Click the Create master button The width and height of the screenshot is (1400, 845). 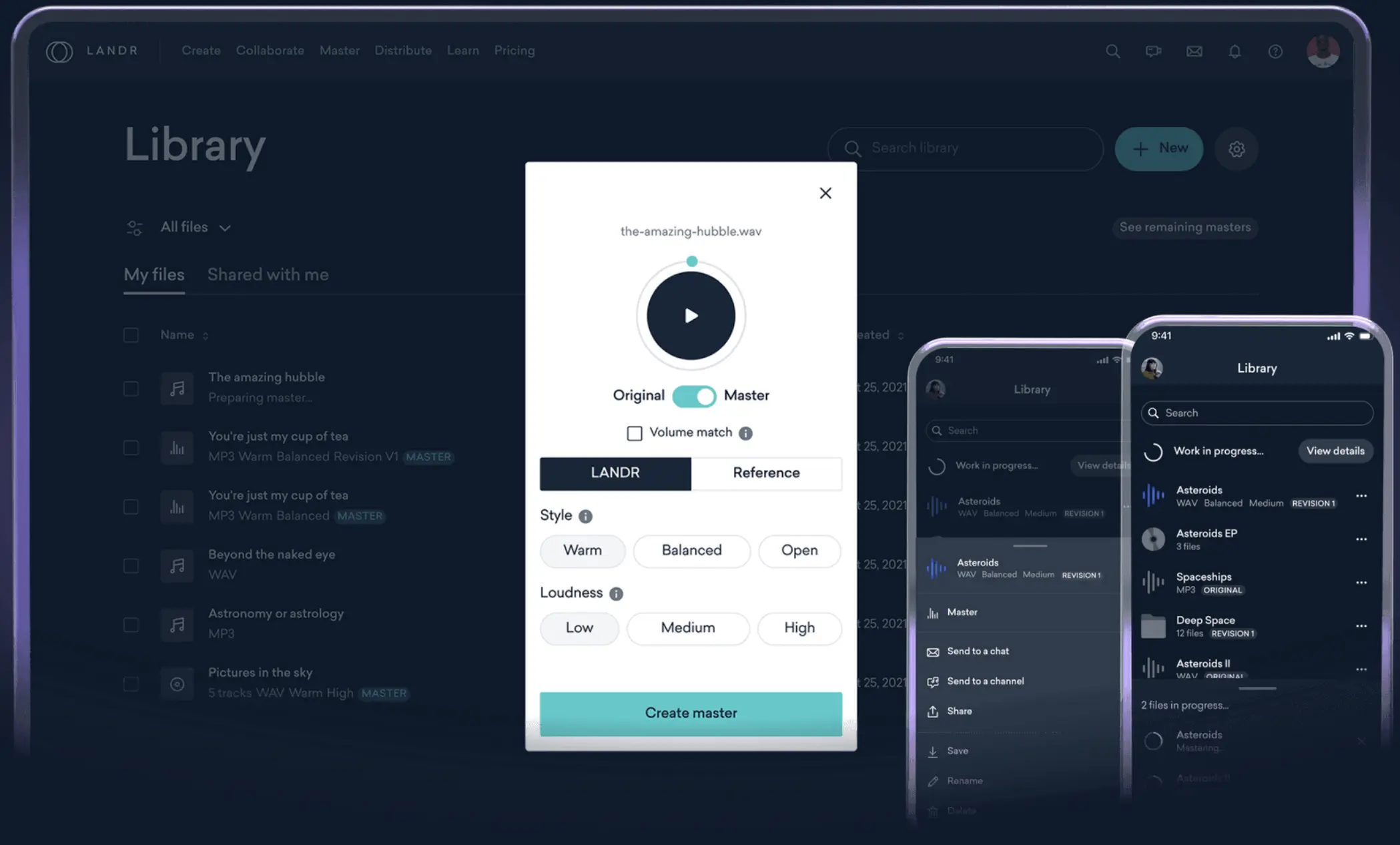pyautogui.click(x=691, y=713)
